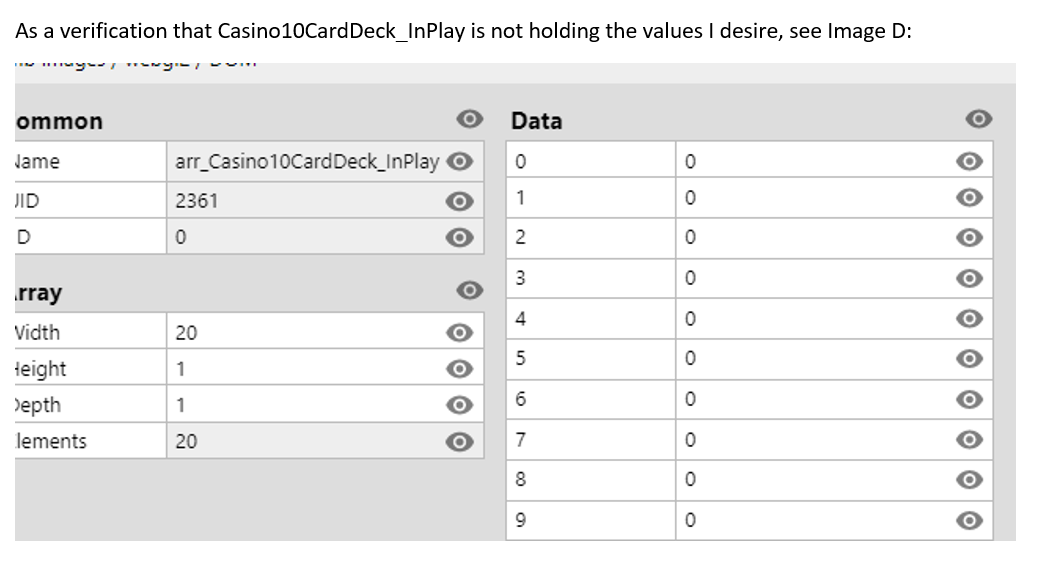1059x566 pixels.
Task: Click the Data section header
Action: pyautogui.click(x=536, y=121)
